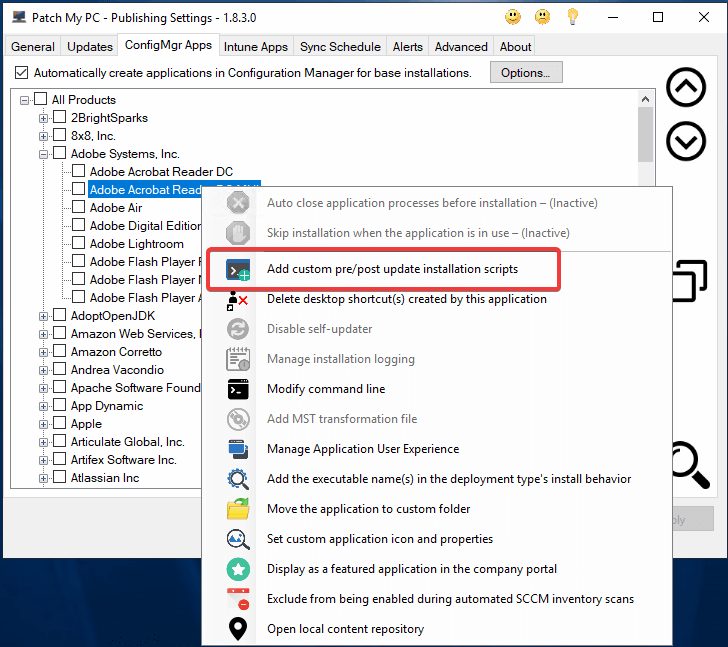
Task: Check the All Products checkbox
Action: click(x=41, y=99)
